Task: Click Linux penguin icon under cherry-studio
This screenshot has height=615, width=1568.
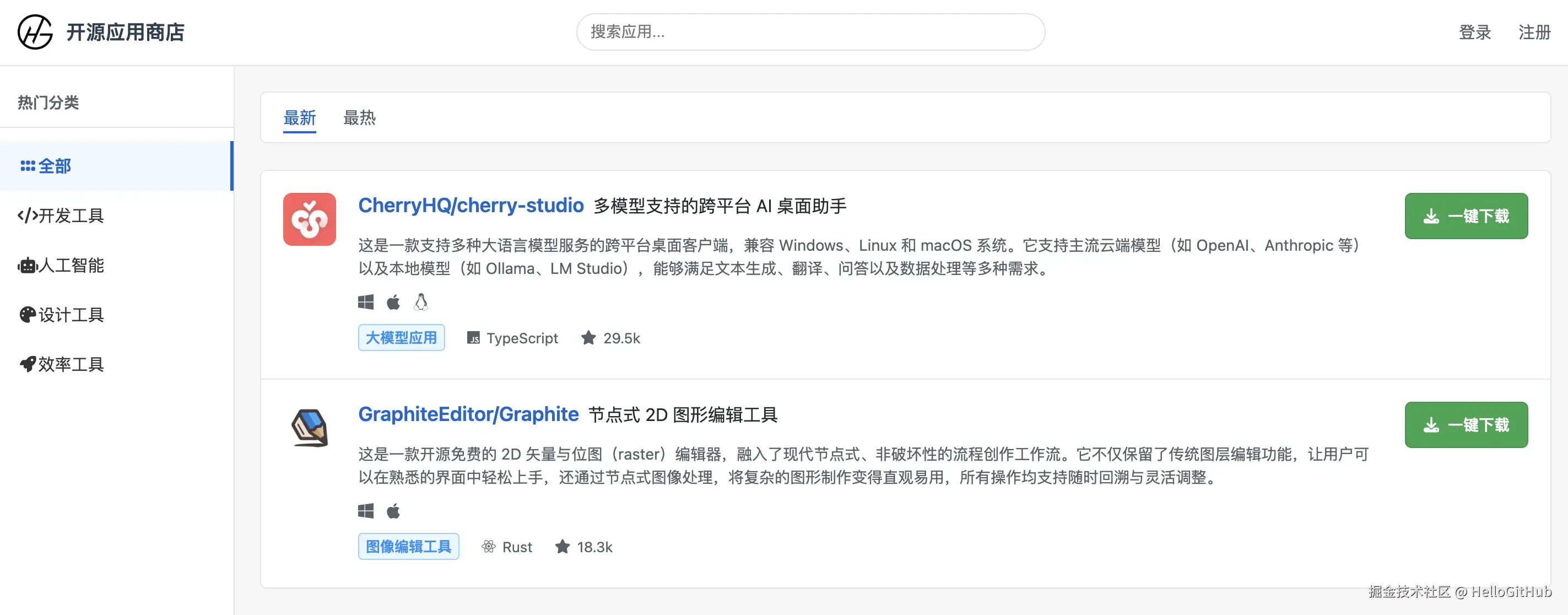Action: pos(420,302)
